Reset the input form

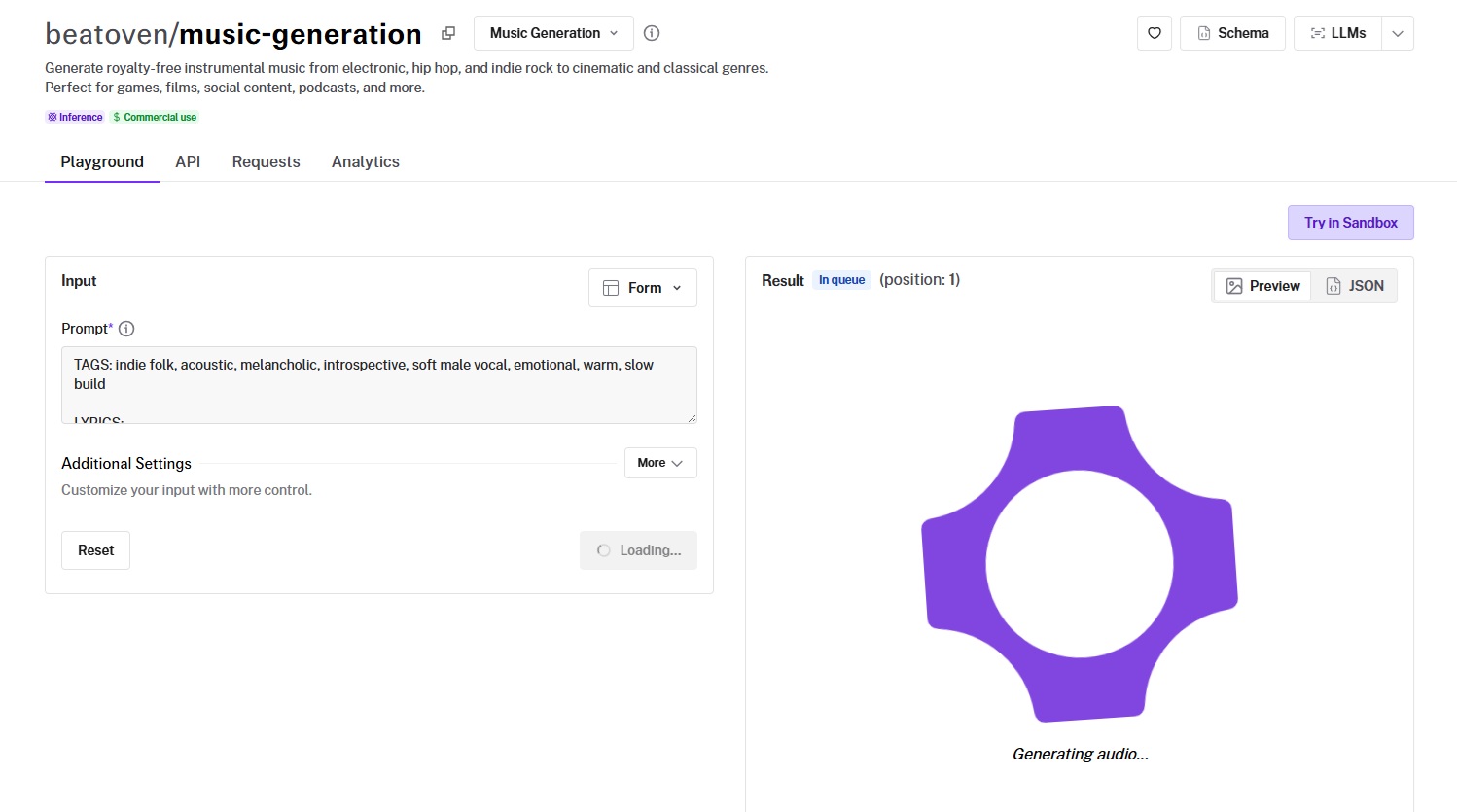pyautogui.click(x=96, y=550)
